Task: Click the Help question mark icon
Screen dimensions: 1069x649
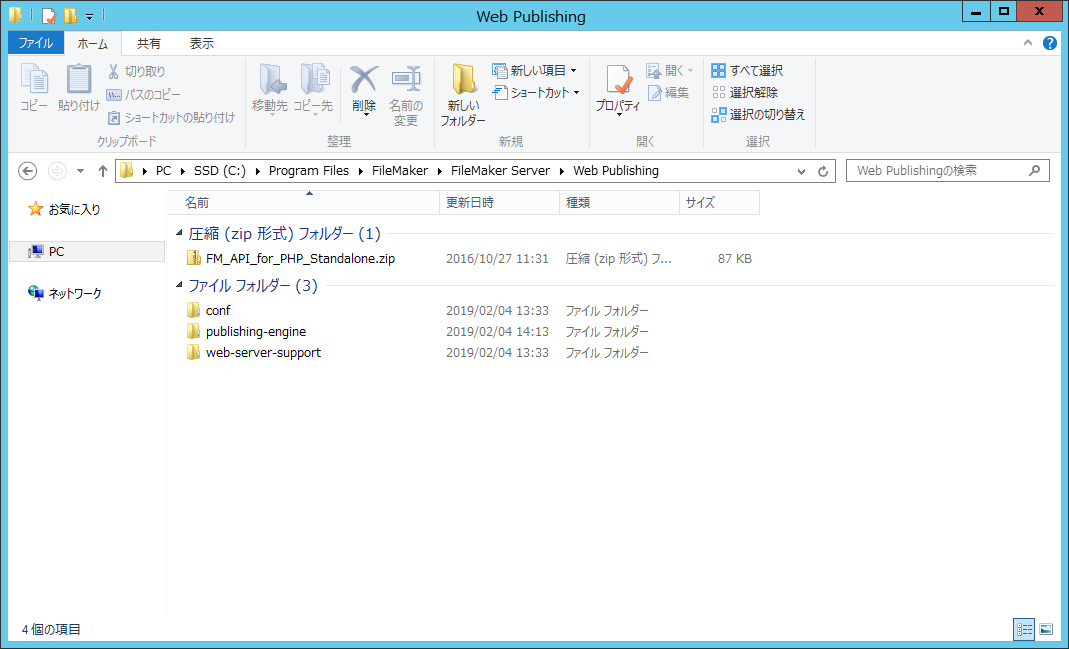Action: click(x=1050, y=43)
